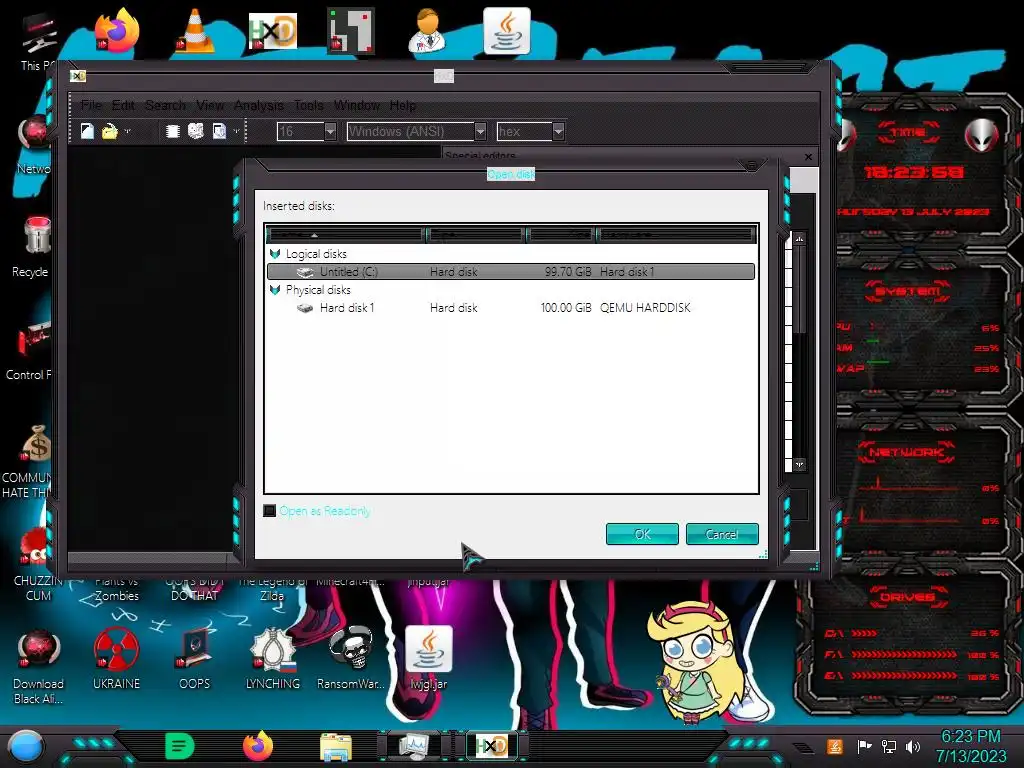Open the File menu in HxD
Viewport: 1024px width, 768px height.
[91, 105]
